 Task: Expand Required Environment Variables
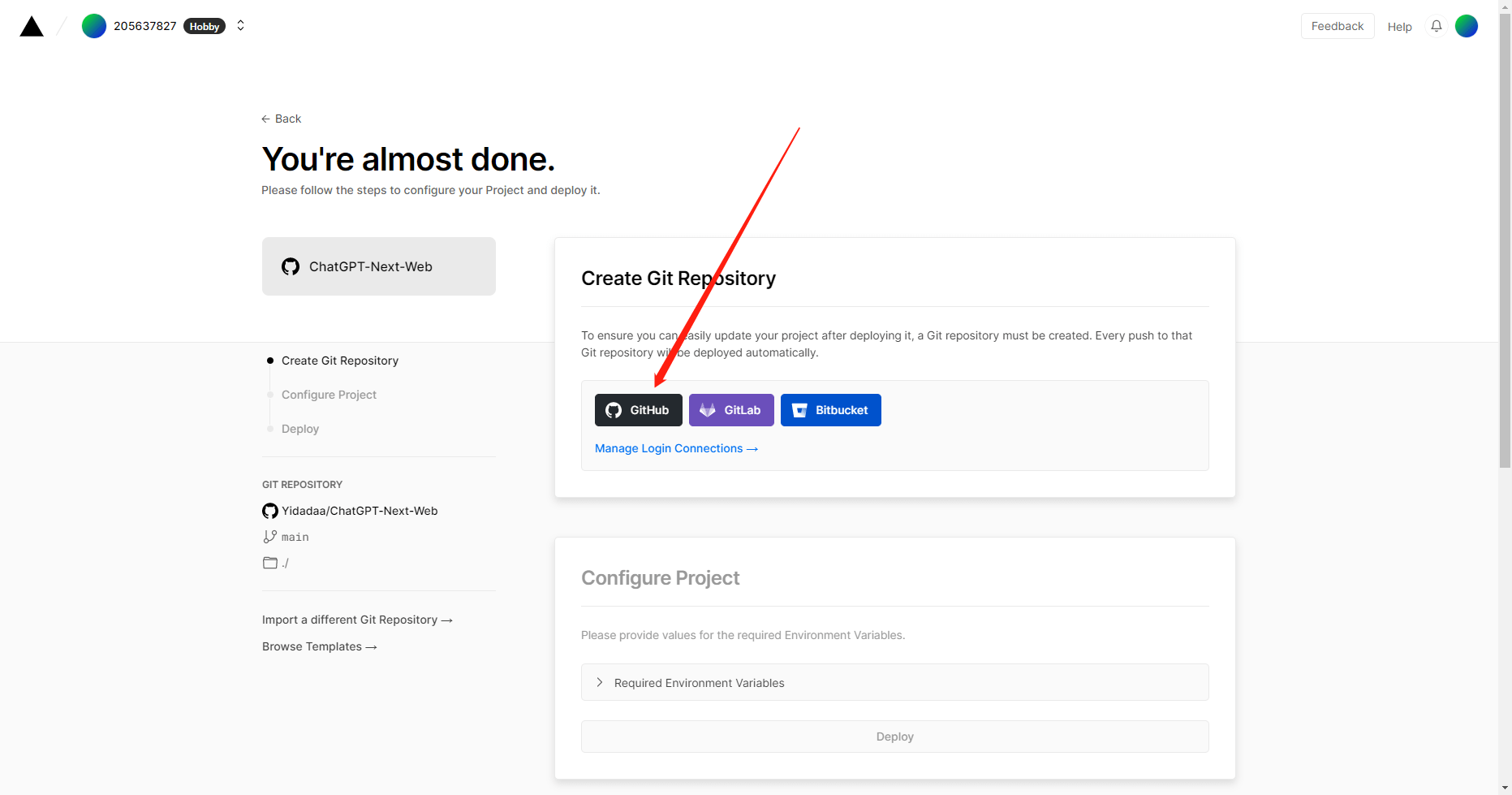click(x=895, y=682)
